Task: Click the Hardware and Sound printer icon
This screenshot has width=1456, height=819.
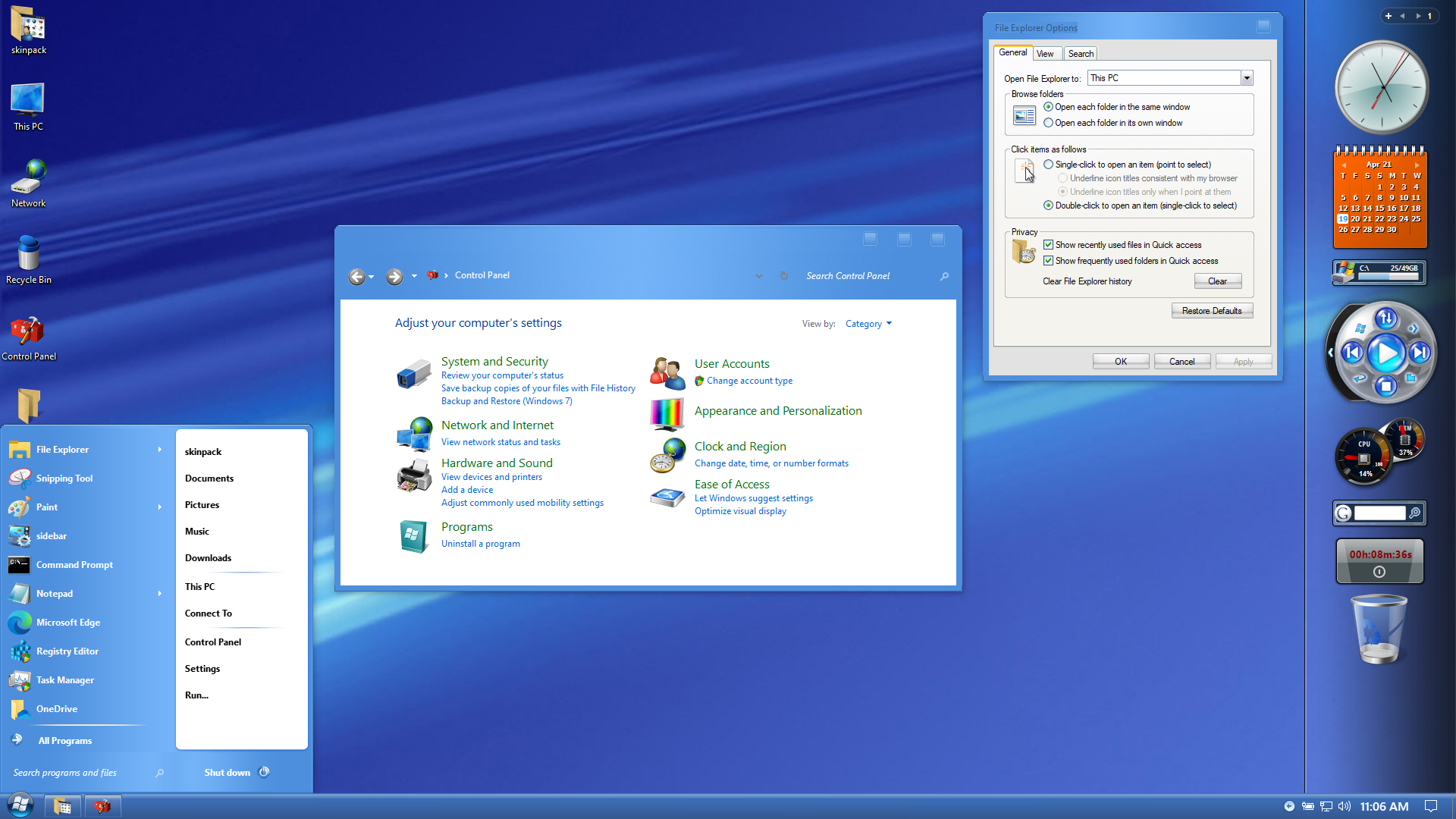Action: (413, 476)
